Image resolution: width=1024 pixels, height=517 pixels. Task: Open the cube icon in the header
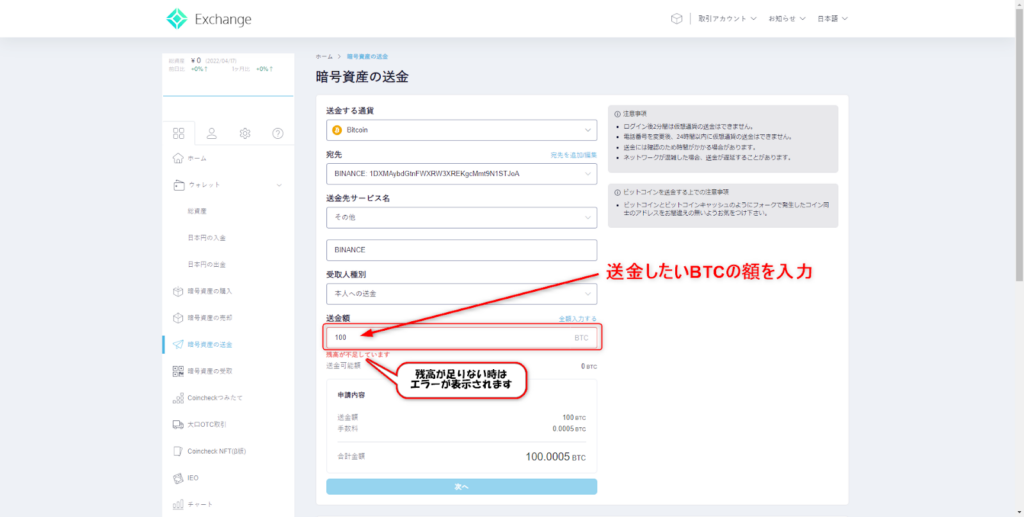677,19
